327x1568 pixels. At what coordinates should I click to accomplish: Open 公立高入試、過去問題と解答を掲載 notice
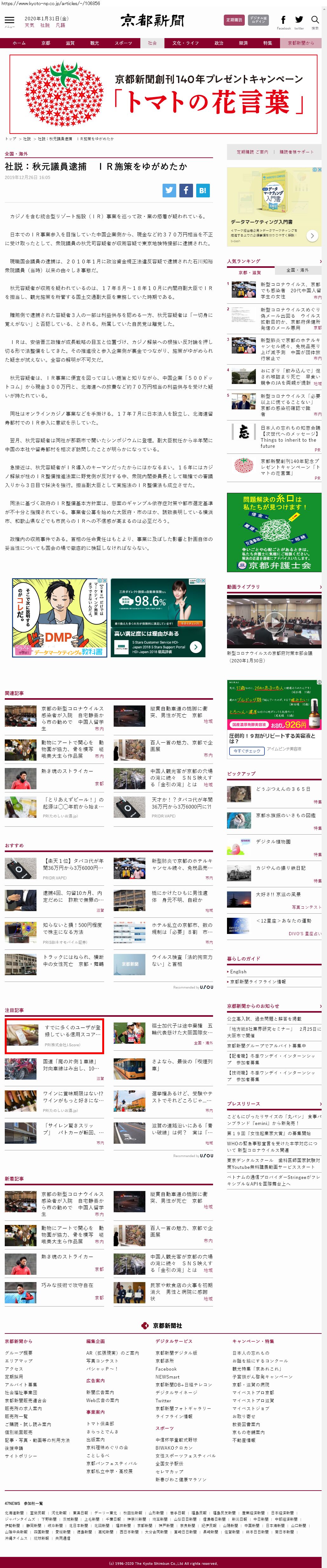click(264, 1018)
